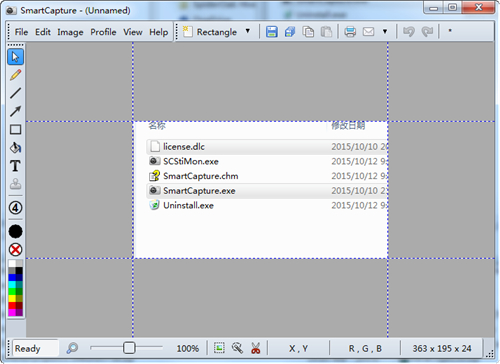Viewport: 500px width, 364px height.
Task: Activate the arrow line drawing tool
Action: click(x=15, y=111)
